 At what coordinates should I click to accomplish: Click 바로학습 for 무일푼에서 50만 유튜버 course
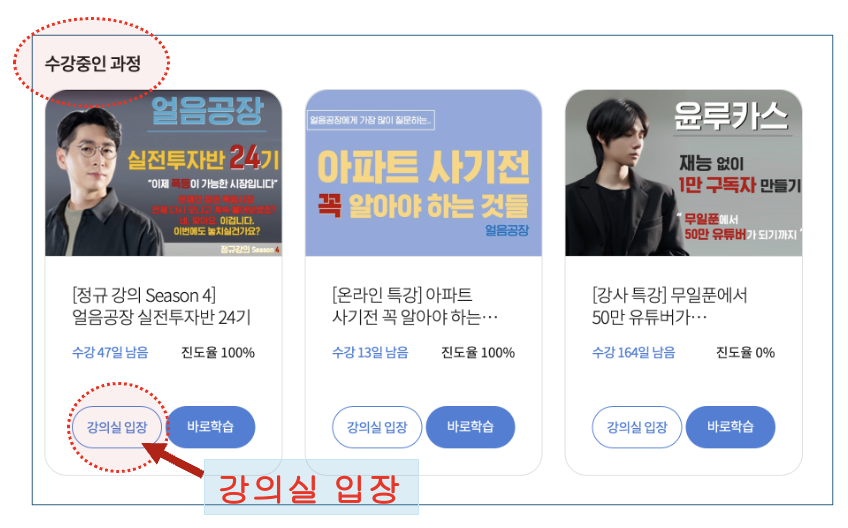click(x=730, y=427)
